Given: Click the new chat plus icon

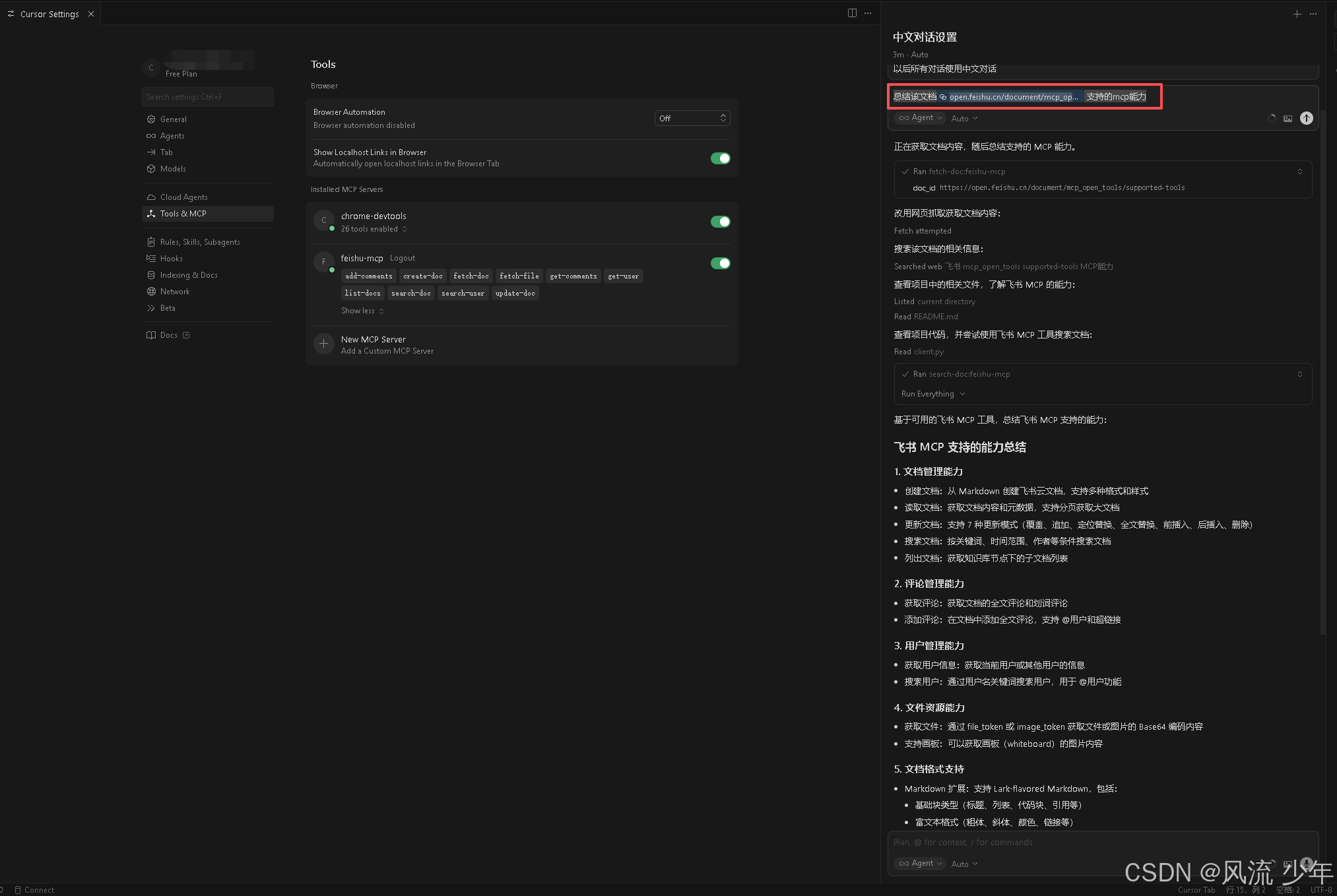Looking at the screenshot, I should pos(1297,14).
